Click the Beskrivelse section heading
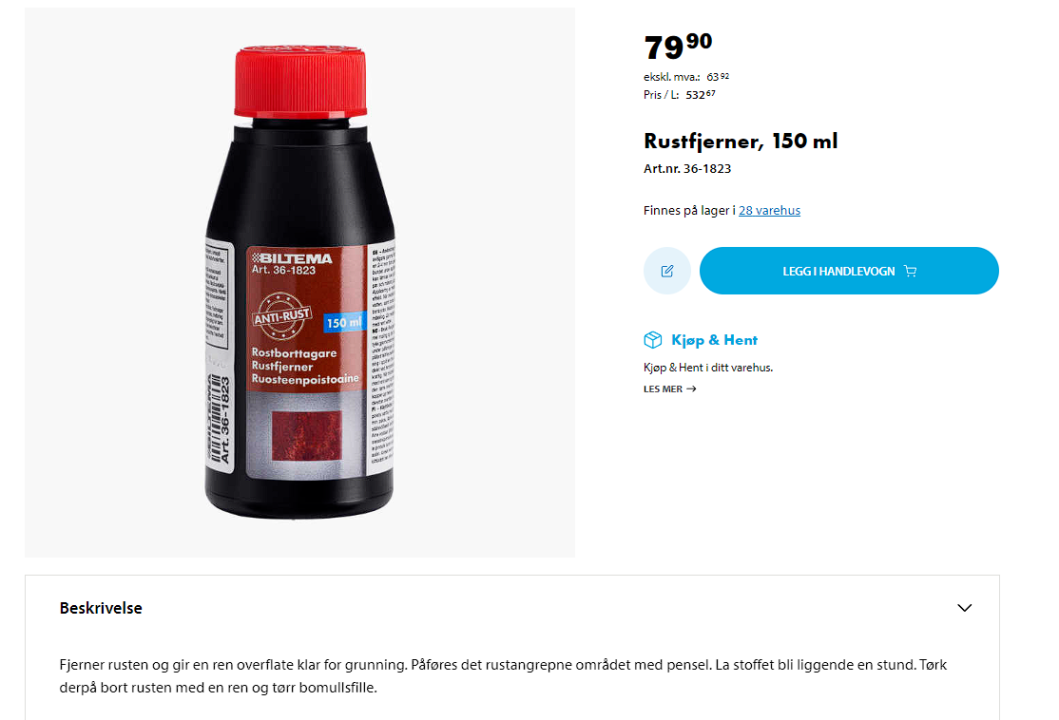 [x=101, y=608]
